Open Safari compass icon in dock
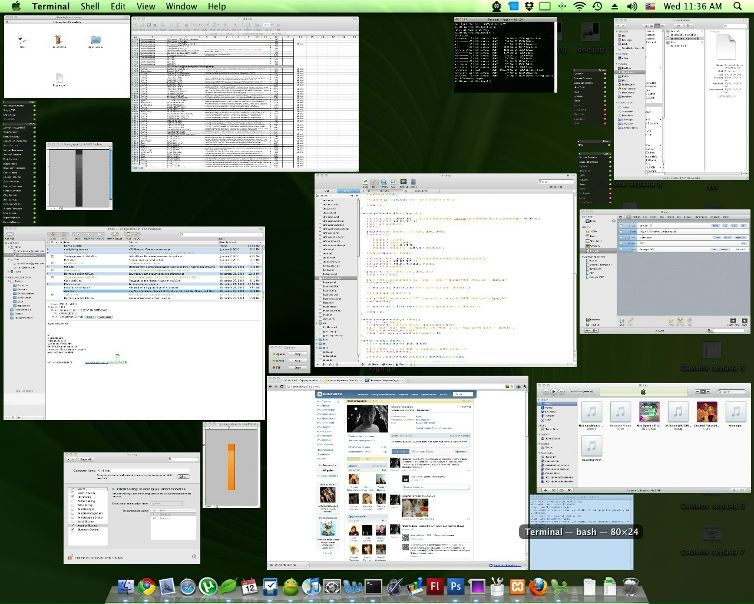This screenshot has height=604, width=754. point(187,587)
